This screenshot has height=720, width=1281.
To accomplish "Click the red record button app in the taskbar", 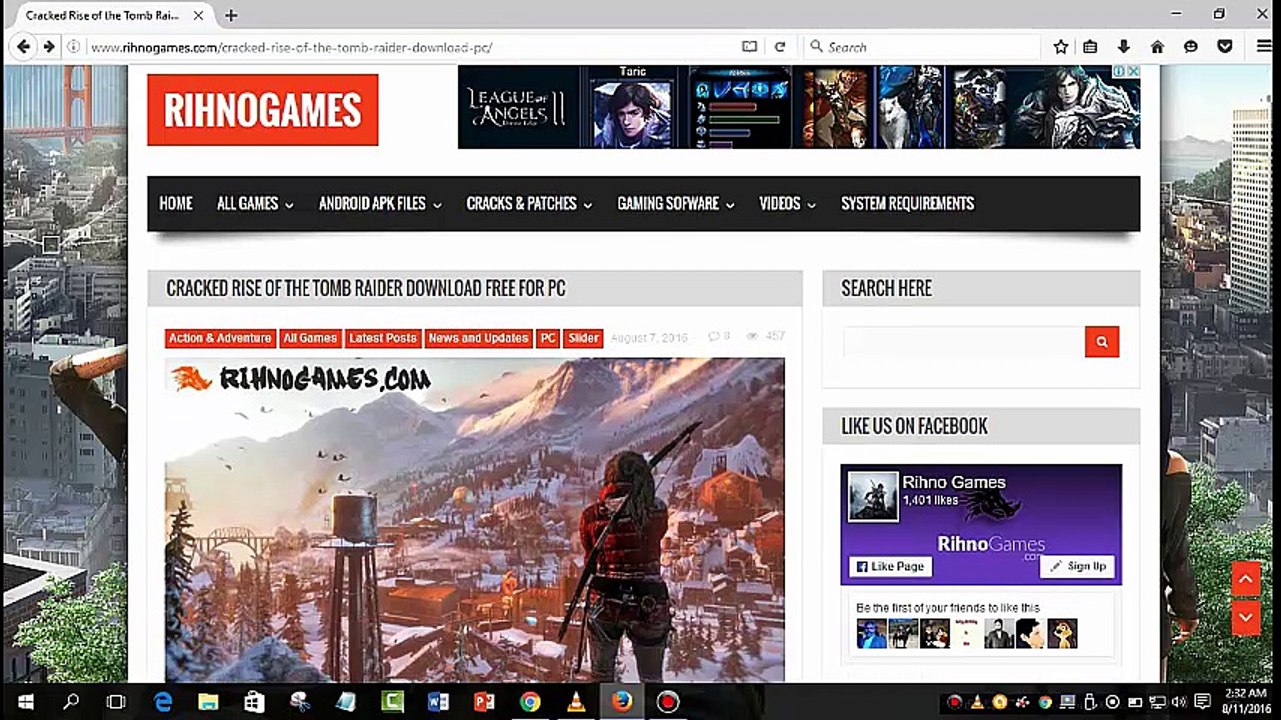I will [x=668, y=702].
